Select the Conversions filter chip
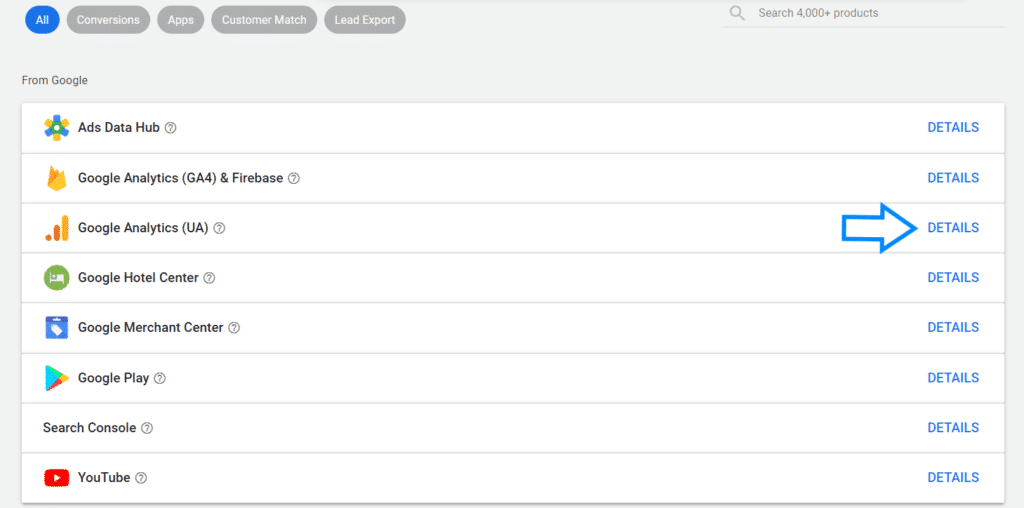The image size is (1024, 508). pos(108,20)
